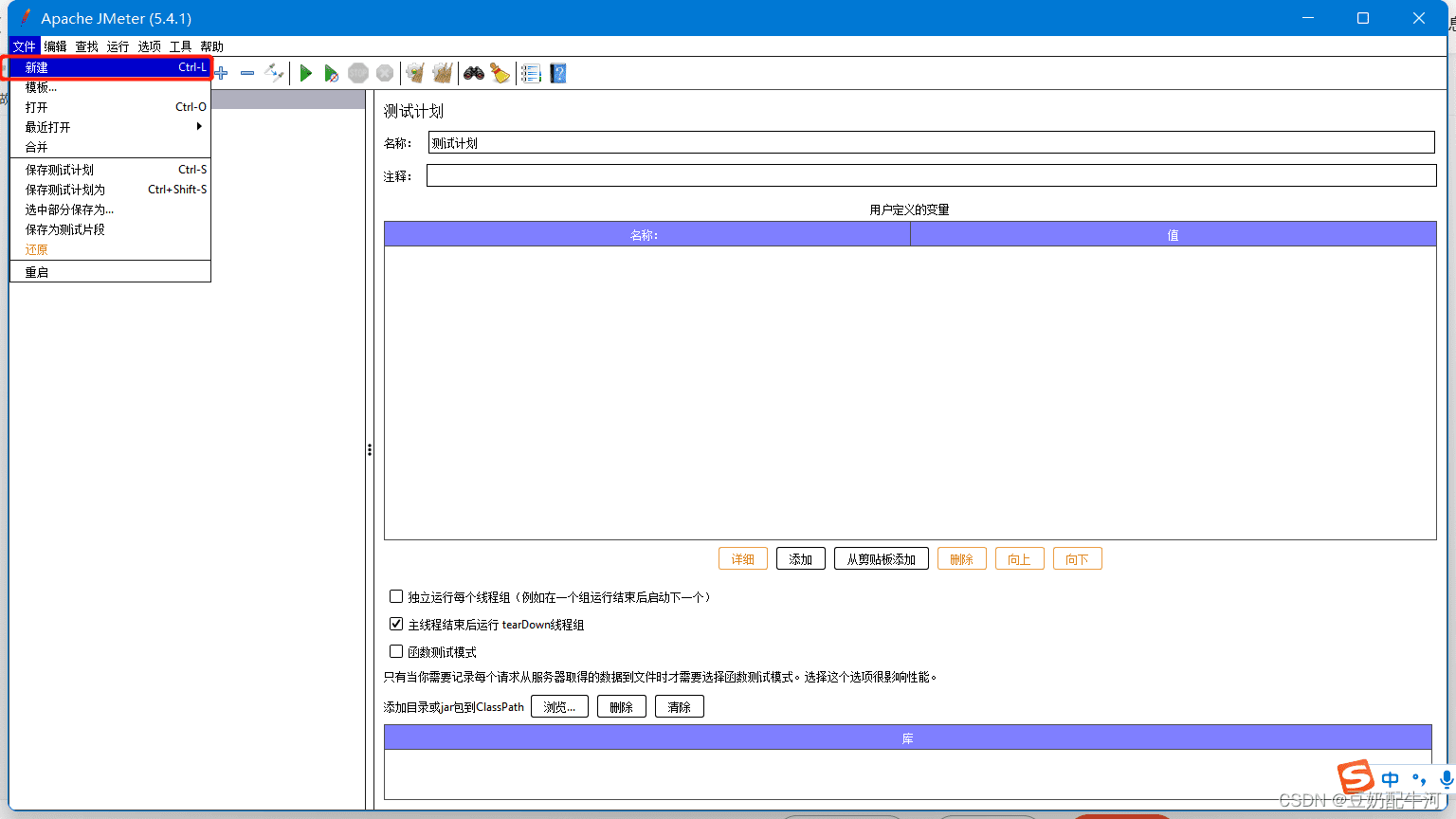This screenshot has width=1456, height=819.
Task: Click the split pane divider handle
Action: tap(370, 449)
